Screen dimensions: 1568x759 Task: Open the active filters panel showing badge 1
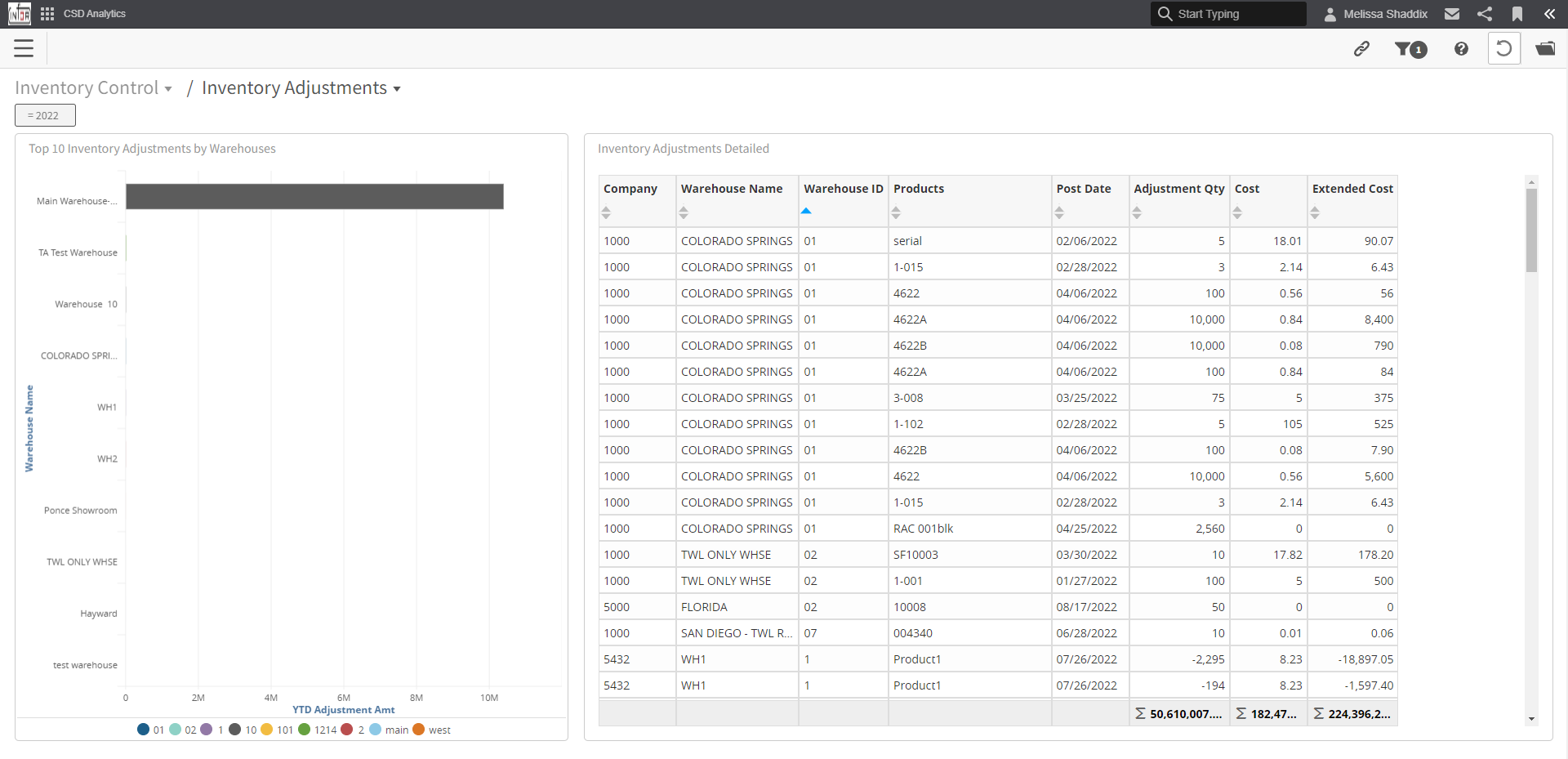1410,49
